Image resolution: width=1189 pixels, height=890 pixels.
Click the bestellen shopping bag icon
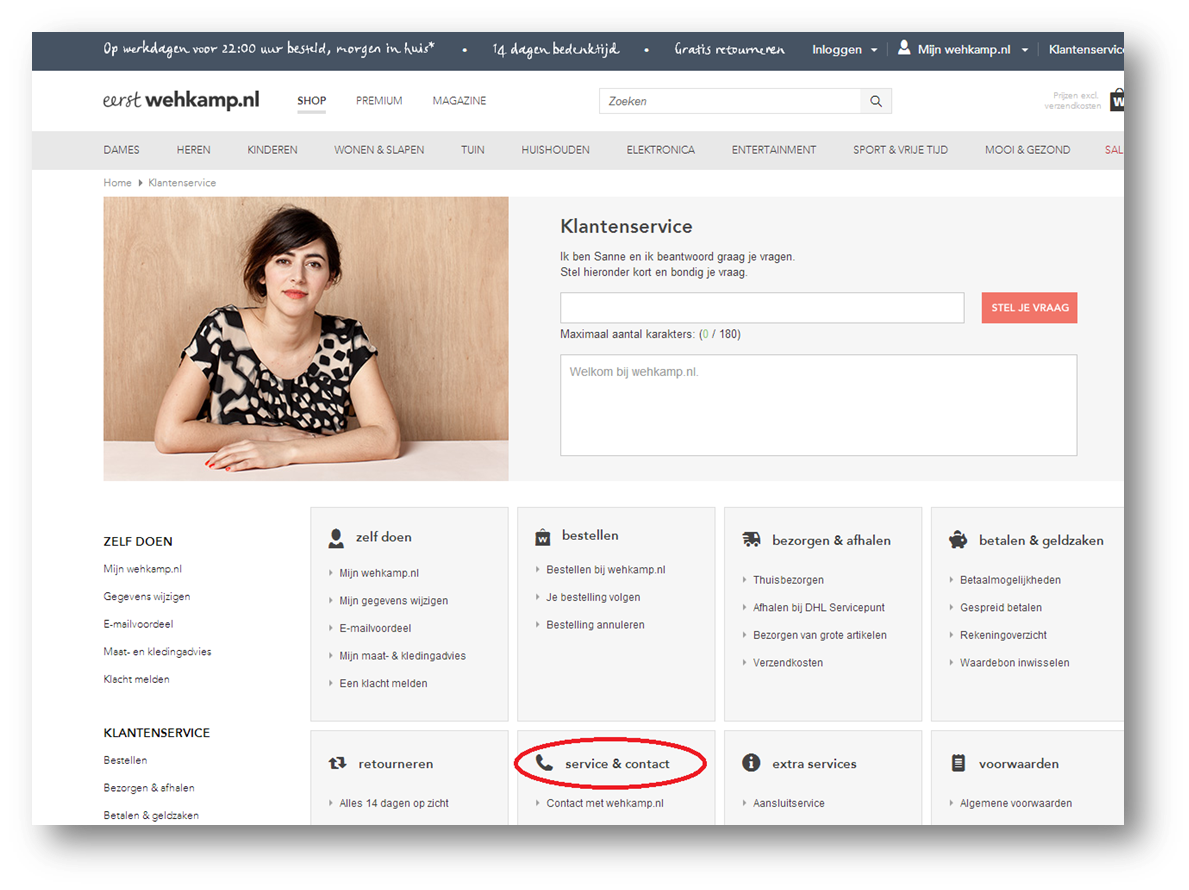[542, 537]
